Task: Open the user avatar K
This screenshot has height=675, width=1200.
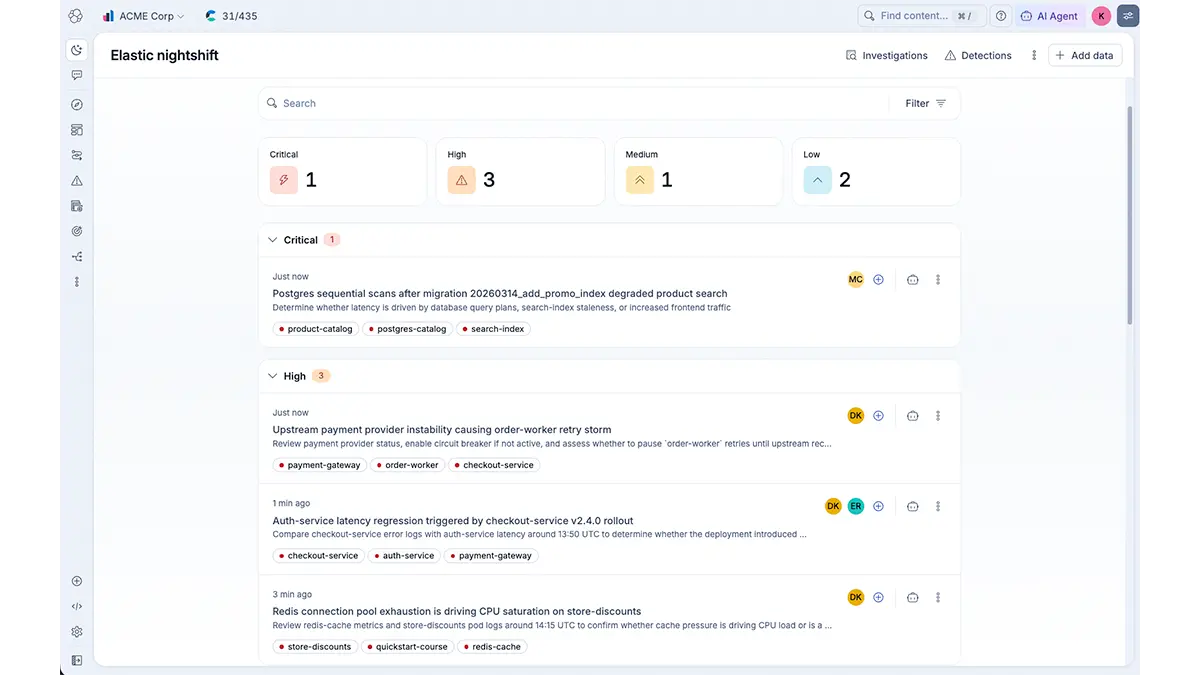Action: coord(1101,16)
